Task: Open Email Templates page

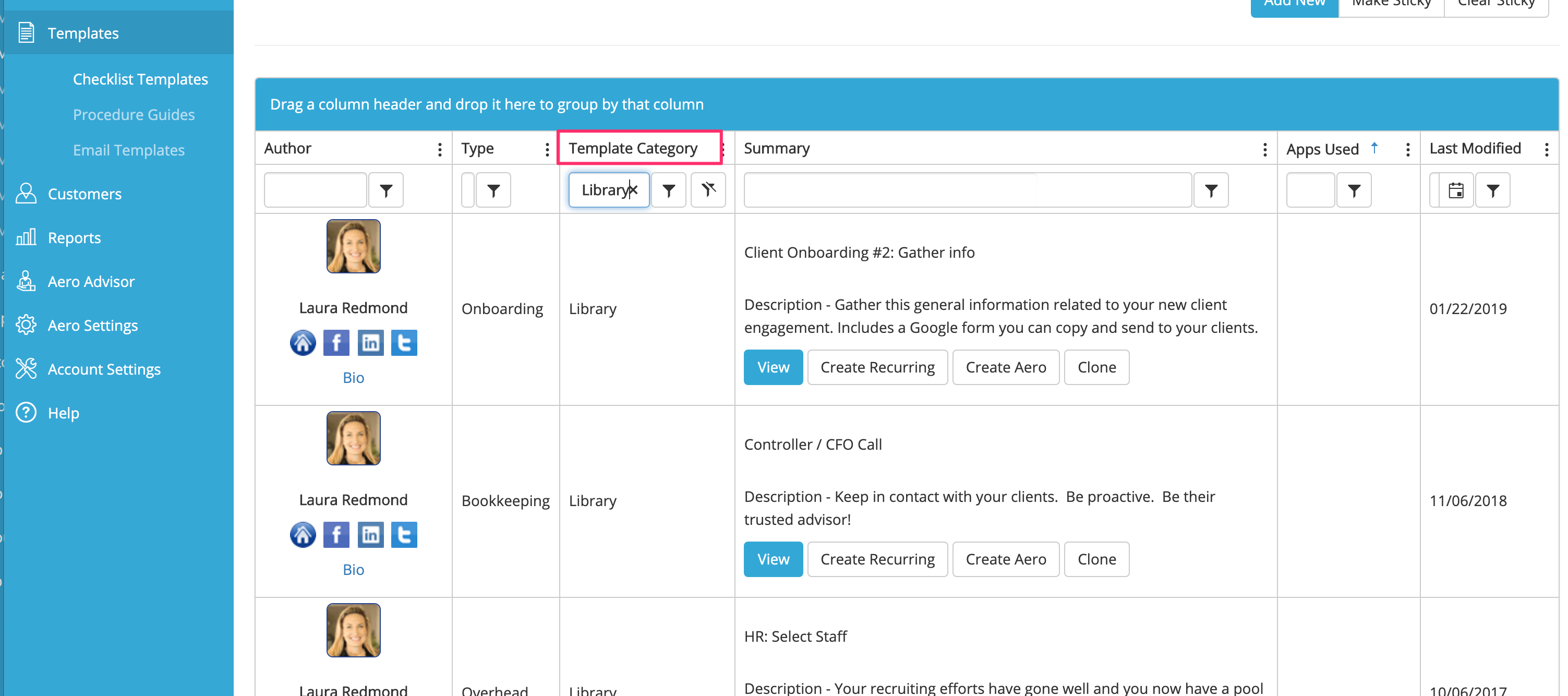Action: 128,150
